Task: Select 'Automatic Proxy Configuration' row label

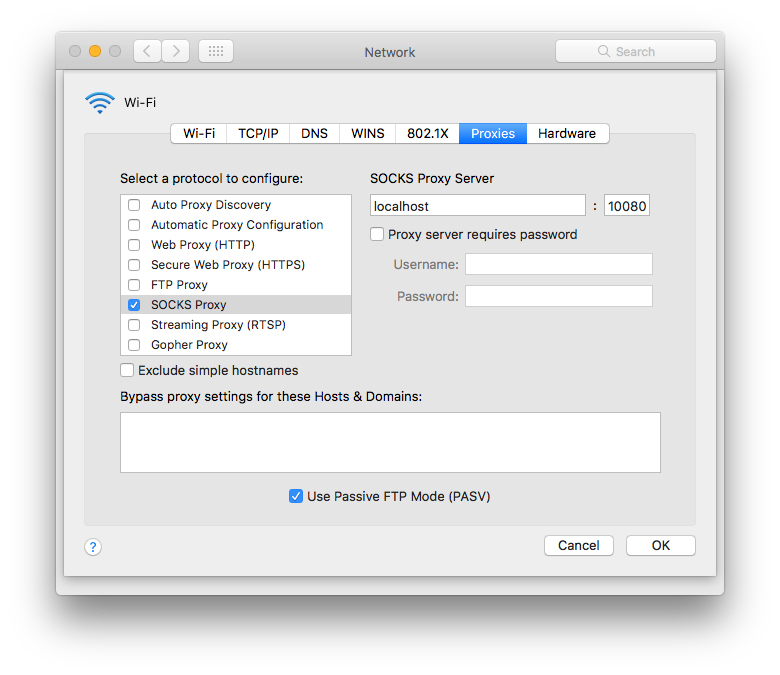Action: [237, 225]
